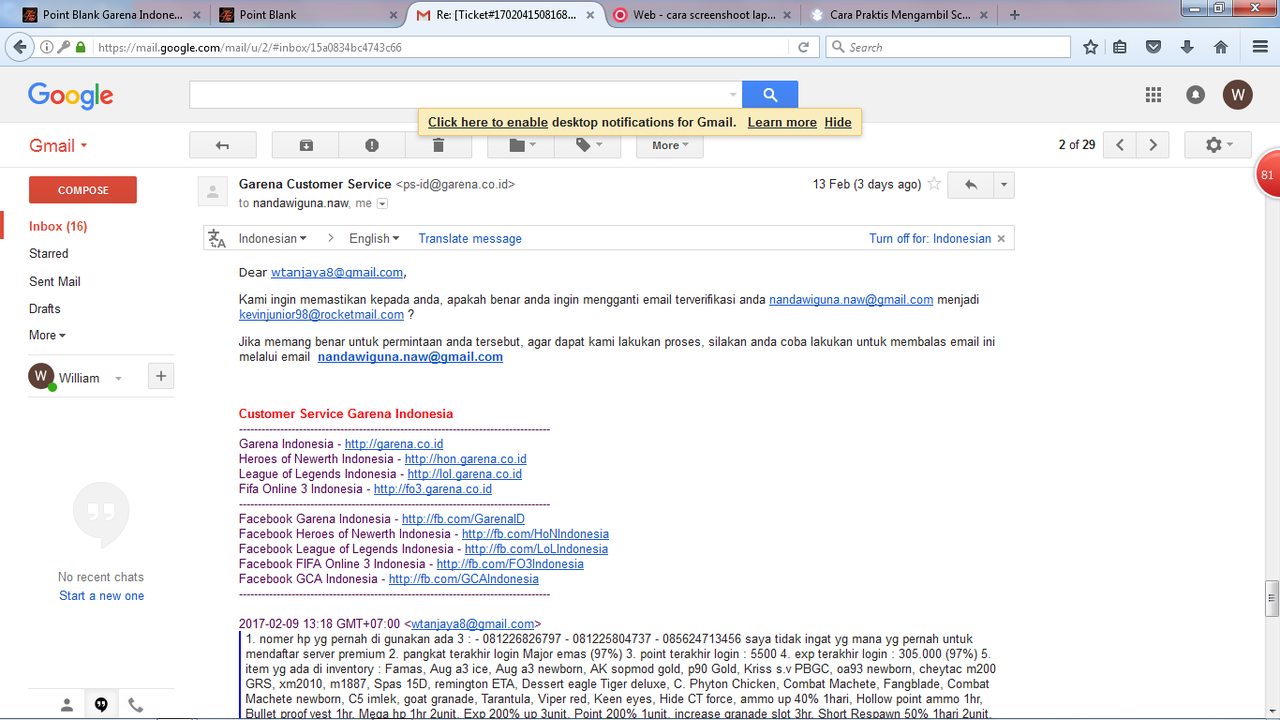Click into the Gmail search field

click(x=458, y=95)
